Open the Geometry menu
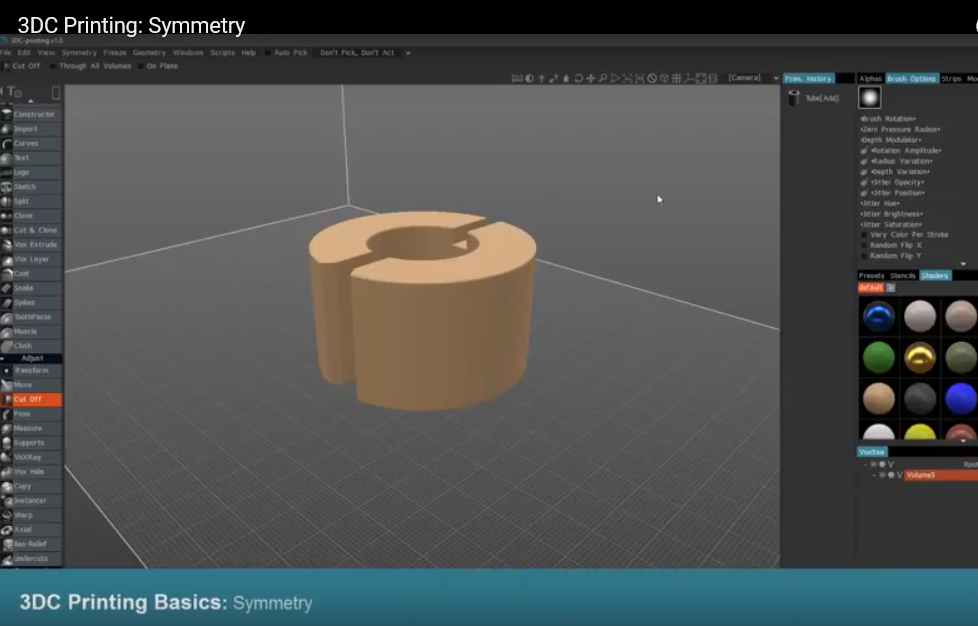This screenshot has width=978, height=626. (x=149, y=53)
